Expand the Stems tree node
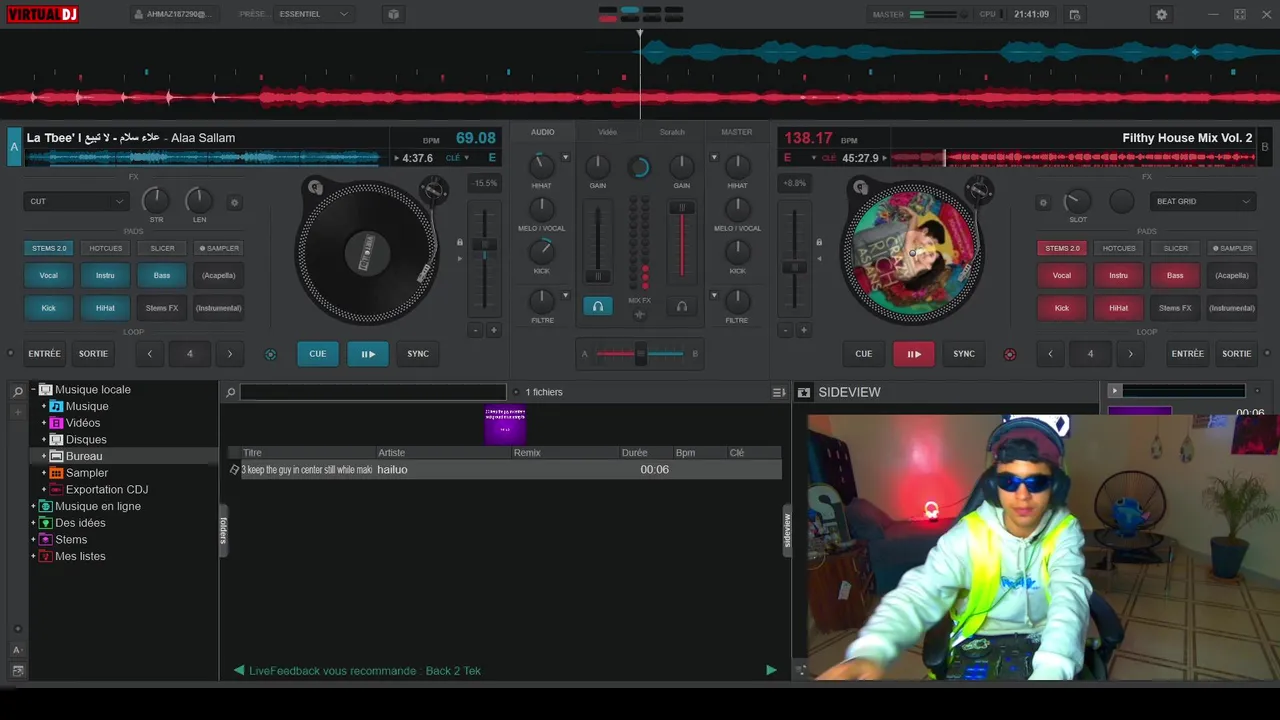This screenshot has width=1280, height=720. coord(33,540)
